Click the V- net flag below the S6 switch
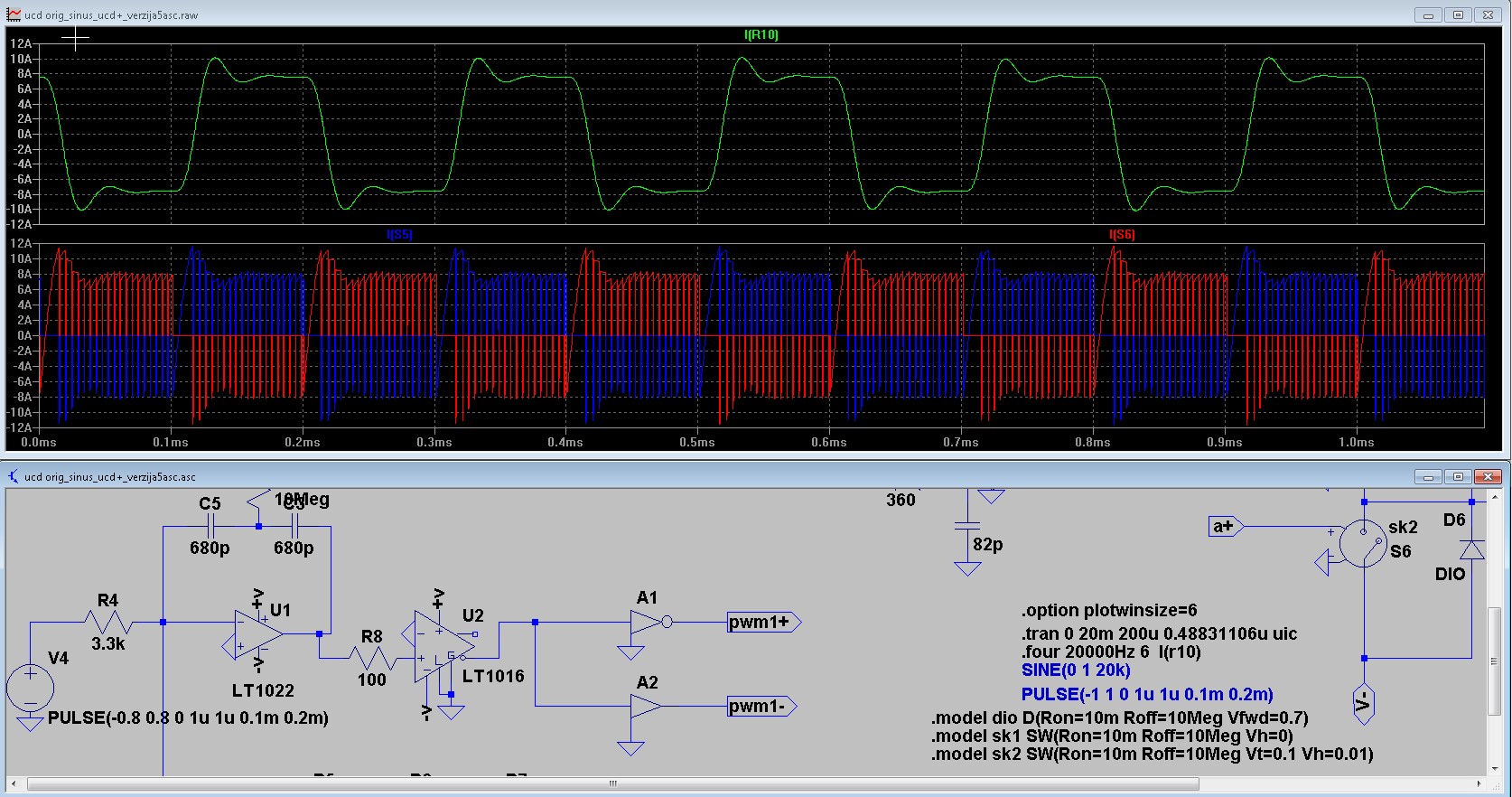 point(1364,703)
